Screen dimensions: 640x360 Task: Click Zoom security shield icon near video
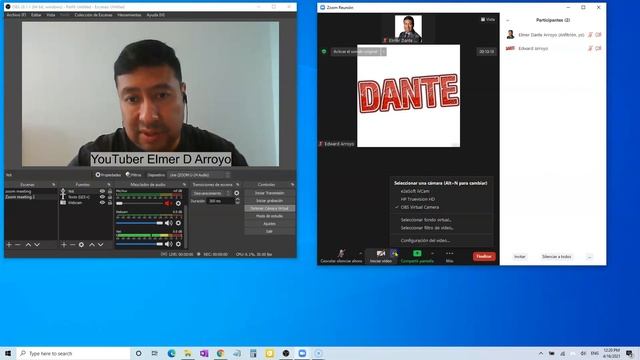[x=394, y=253]
